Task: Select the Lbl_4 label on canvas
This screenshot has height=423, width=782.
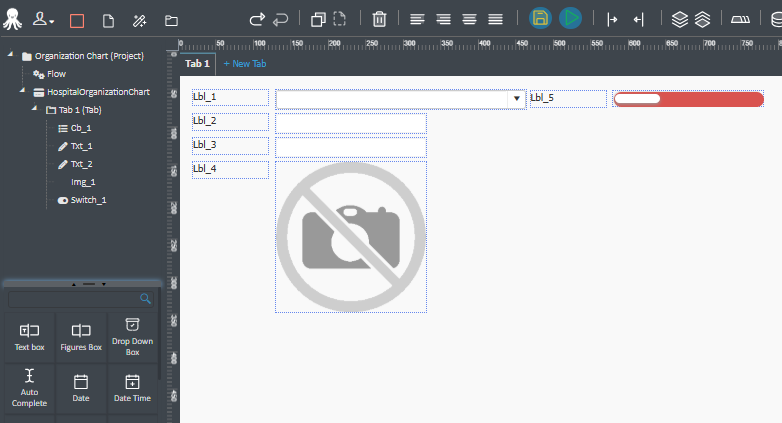Action: click(230, 170)
